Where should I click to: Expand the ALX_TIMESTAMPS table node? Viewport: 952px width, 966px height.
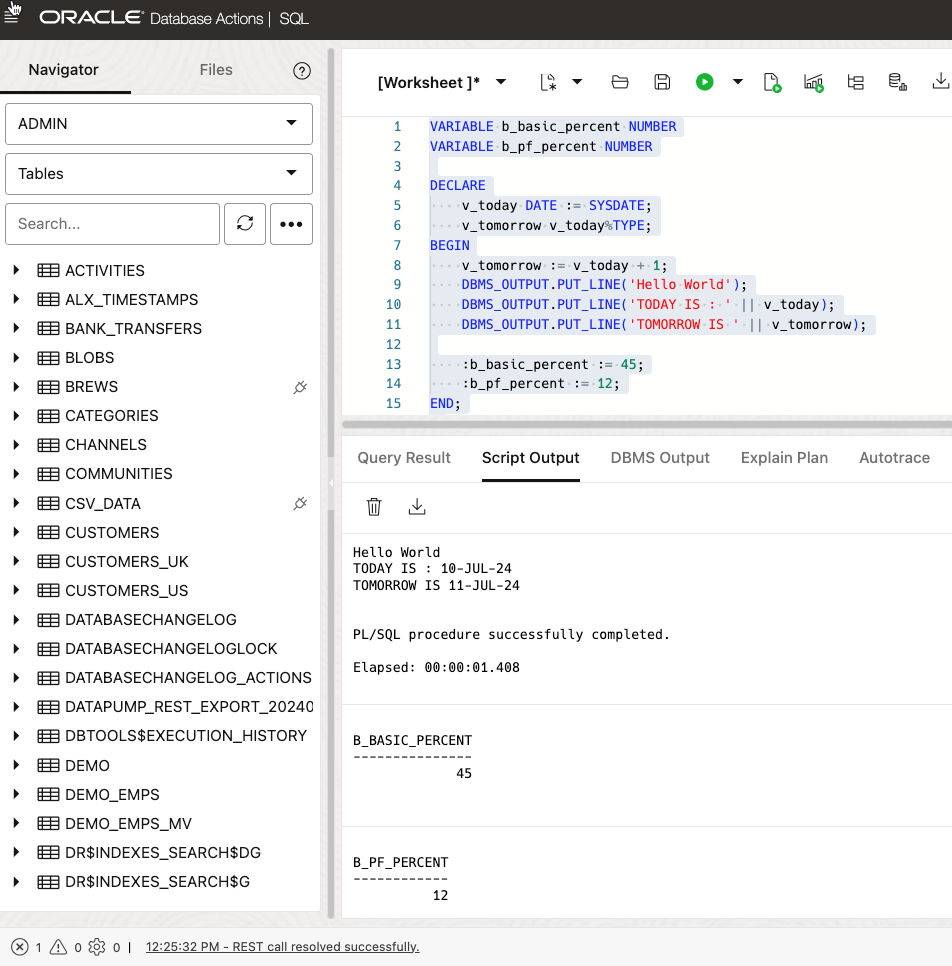17,299
